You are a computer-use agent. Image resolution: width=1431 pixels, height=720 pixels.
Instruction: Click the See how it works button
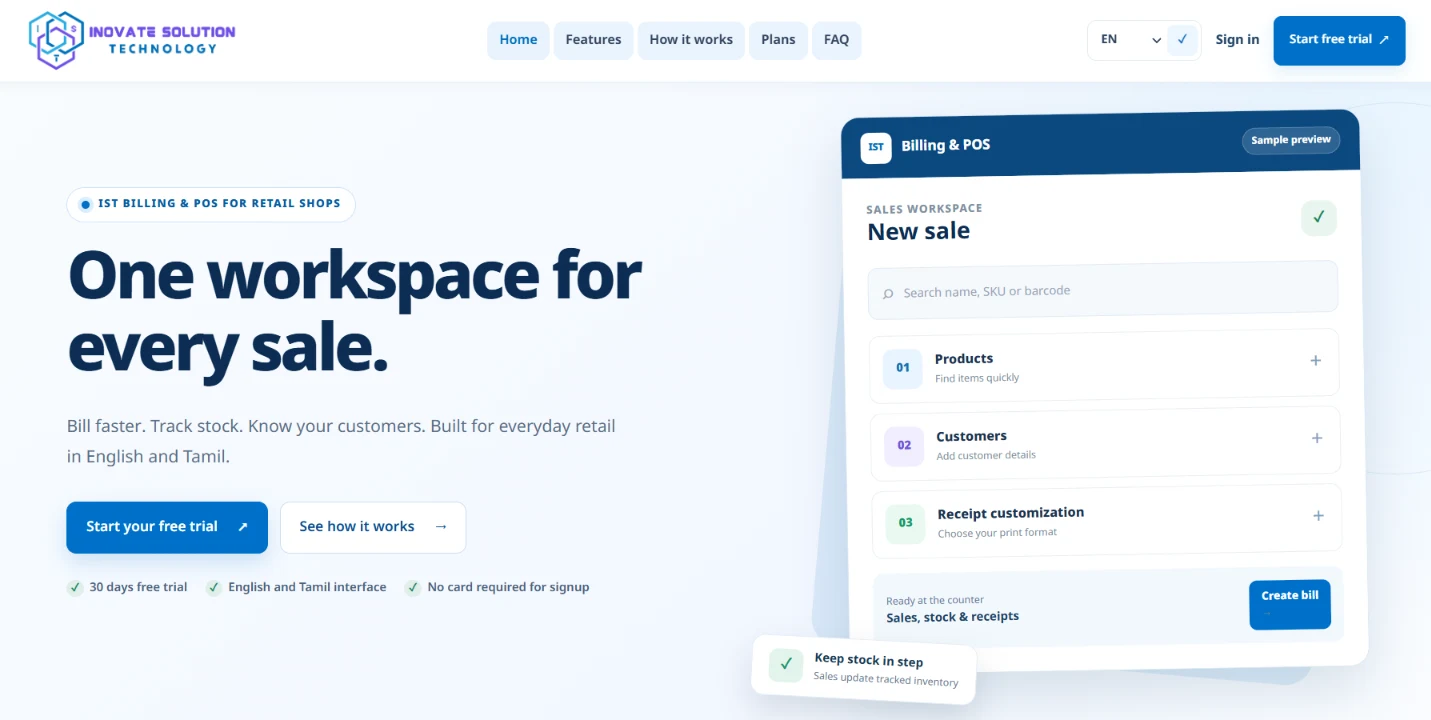pyautogui.click(x=373, y=527)
